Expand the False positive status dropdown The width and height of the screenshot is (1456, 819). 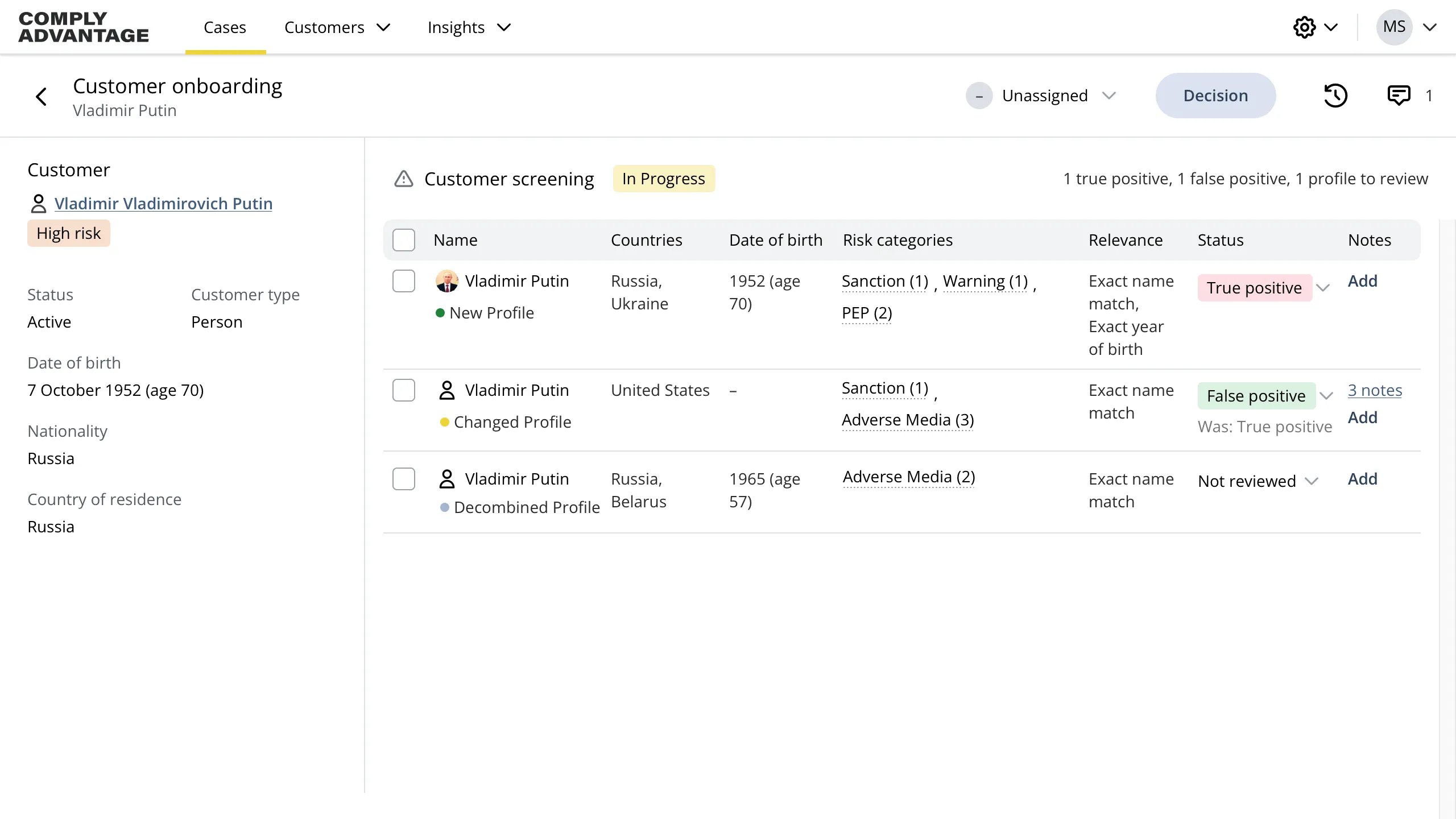pyautogui.click(x=1326, y=395)
